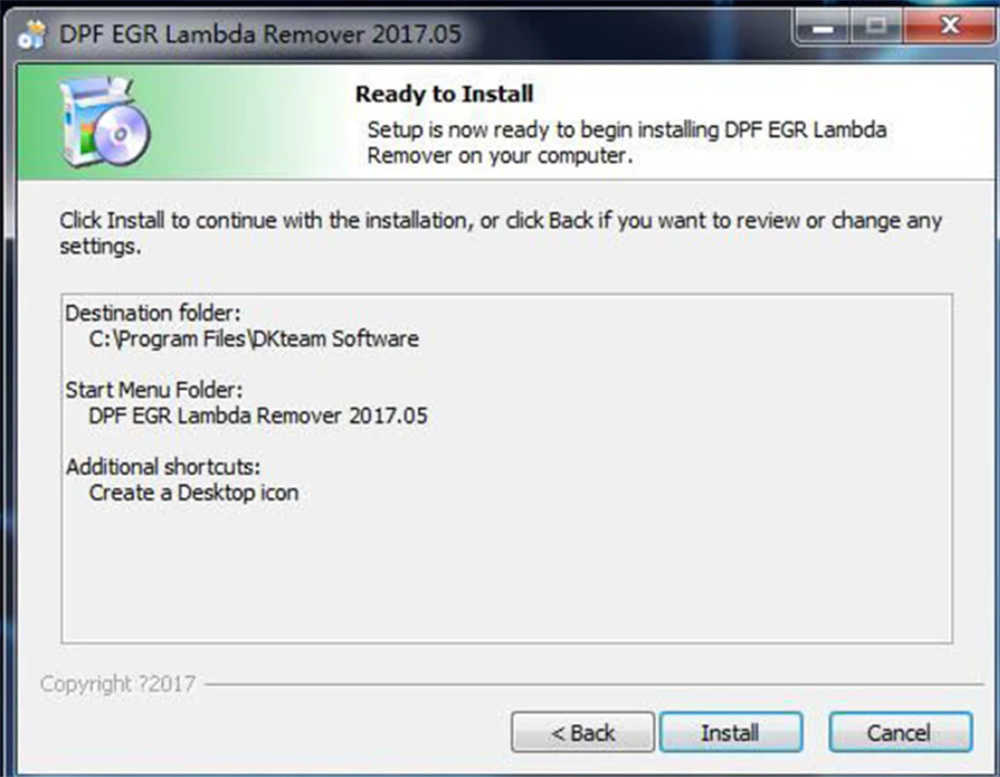
Task: Click the Additional shortcuts label
Action: [x=163, y=466]
